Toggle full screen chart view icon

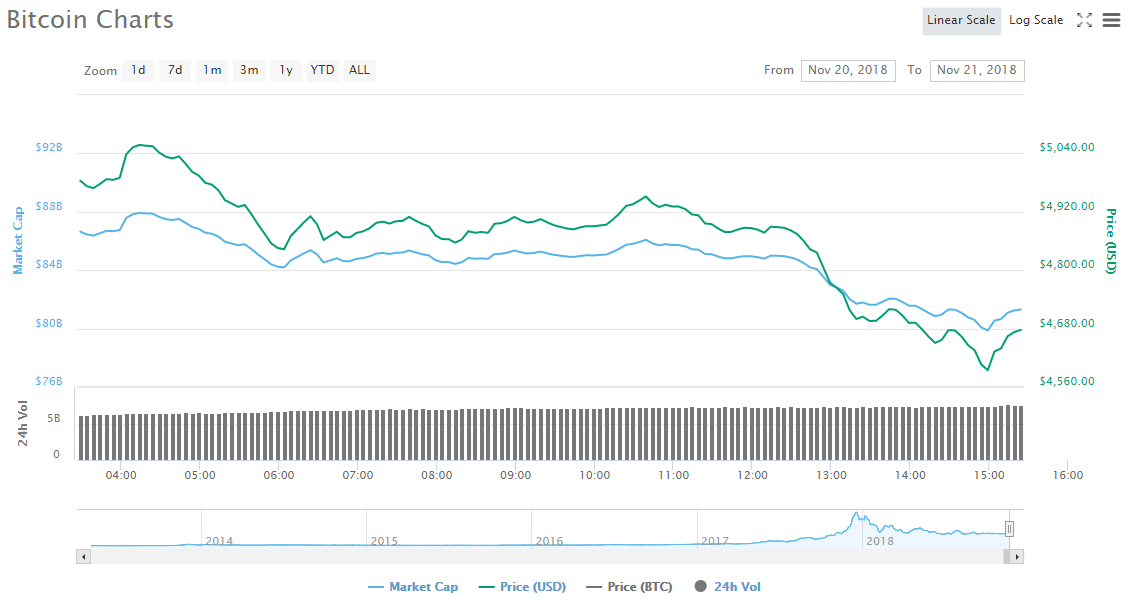1084,20
